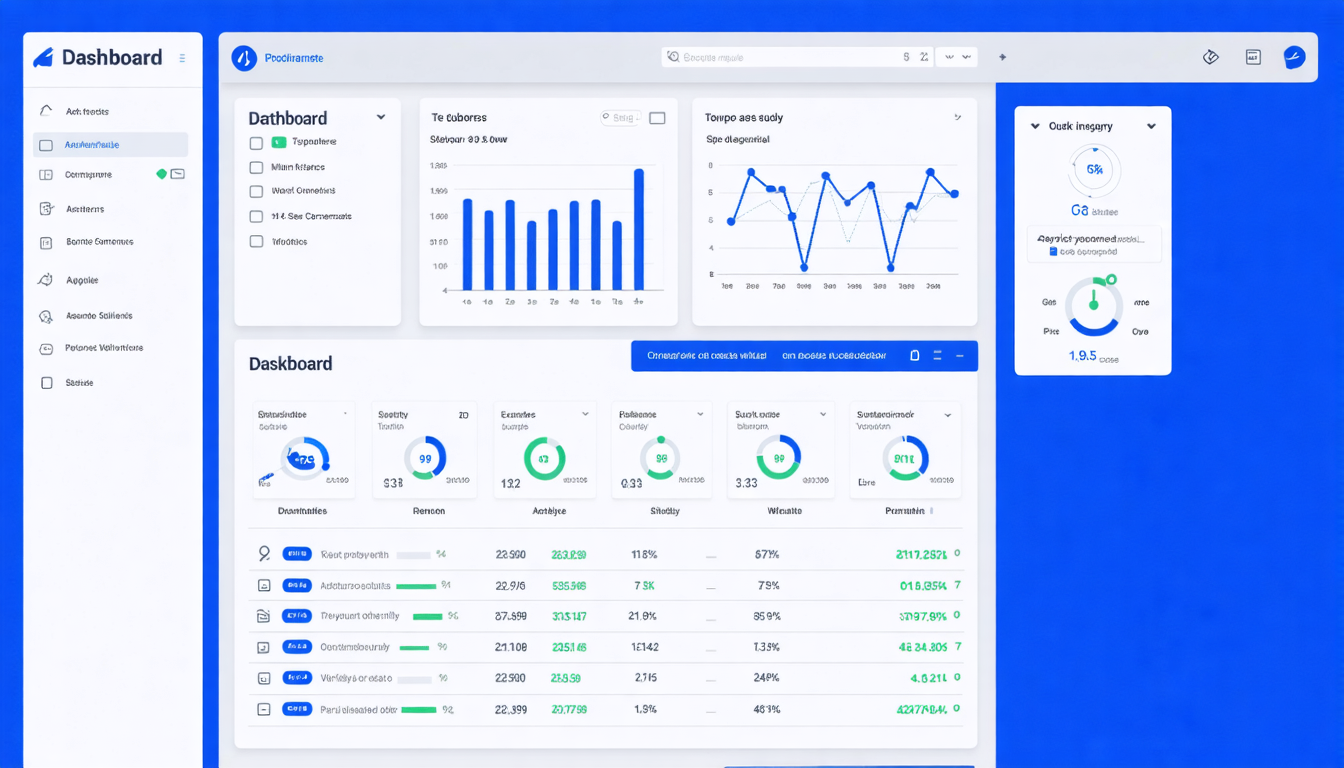Open the tag icon in the top bar
This screenshot has height=768, width=1344.
1210,57
